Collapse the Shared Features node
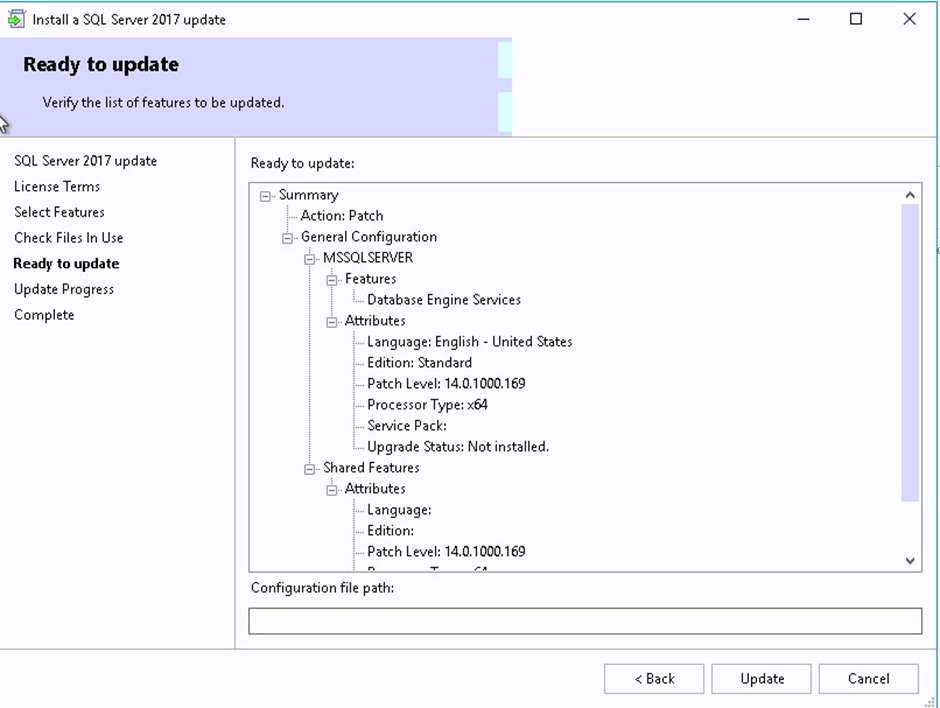This screenshot has height=708, width=940. 309,469
